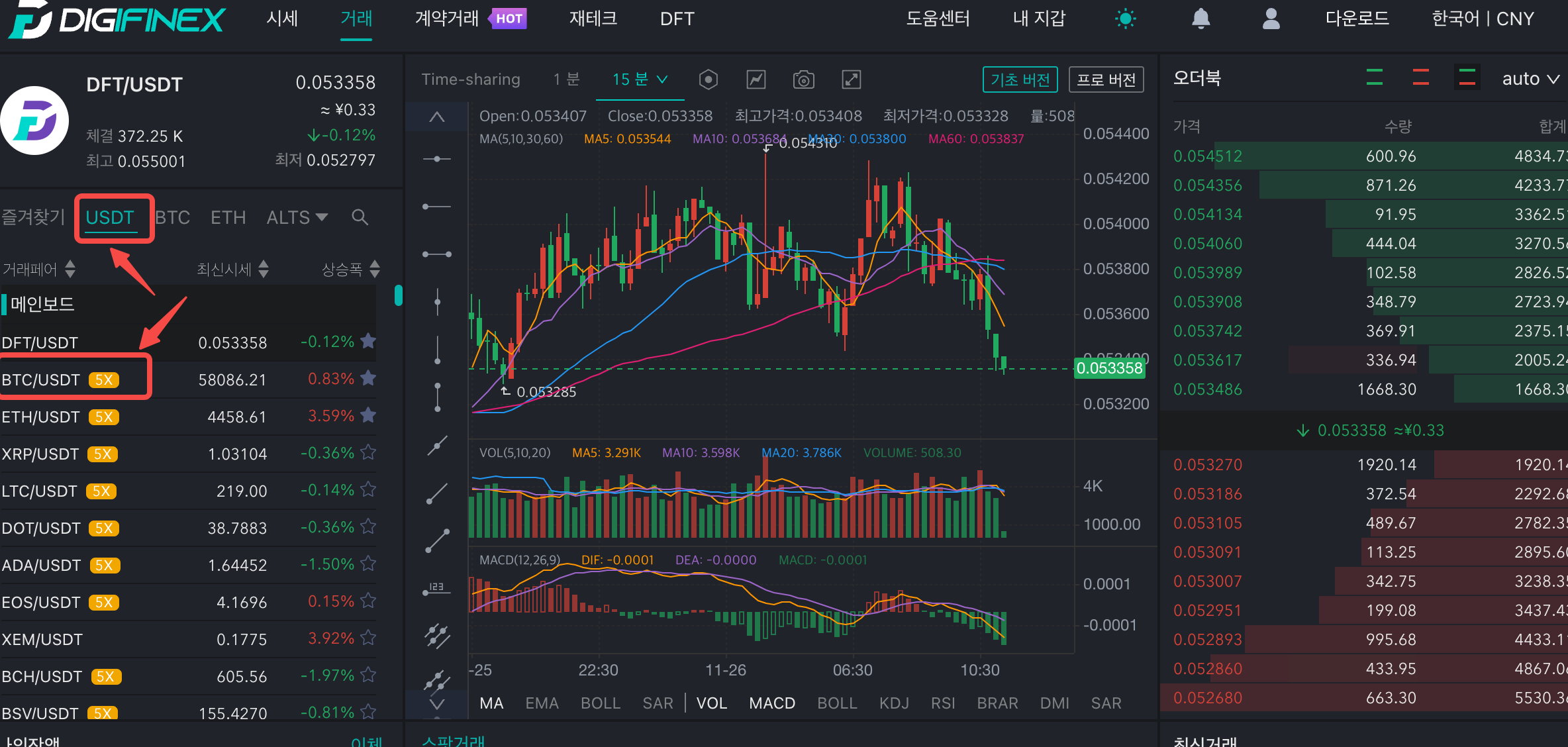Select 1 분 chart interval
Screen dimensions: 1568x747
pyautogui.click(x=567, y=79)
